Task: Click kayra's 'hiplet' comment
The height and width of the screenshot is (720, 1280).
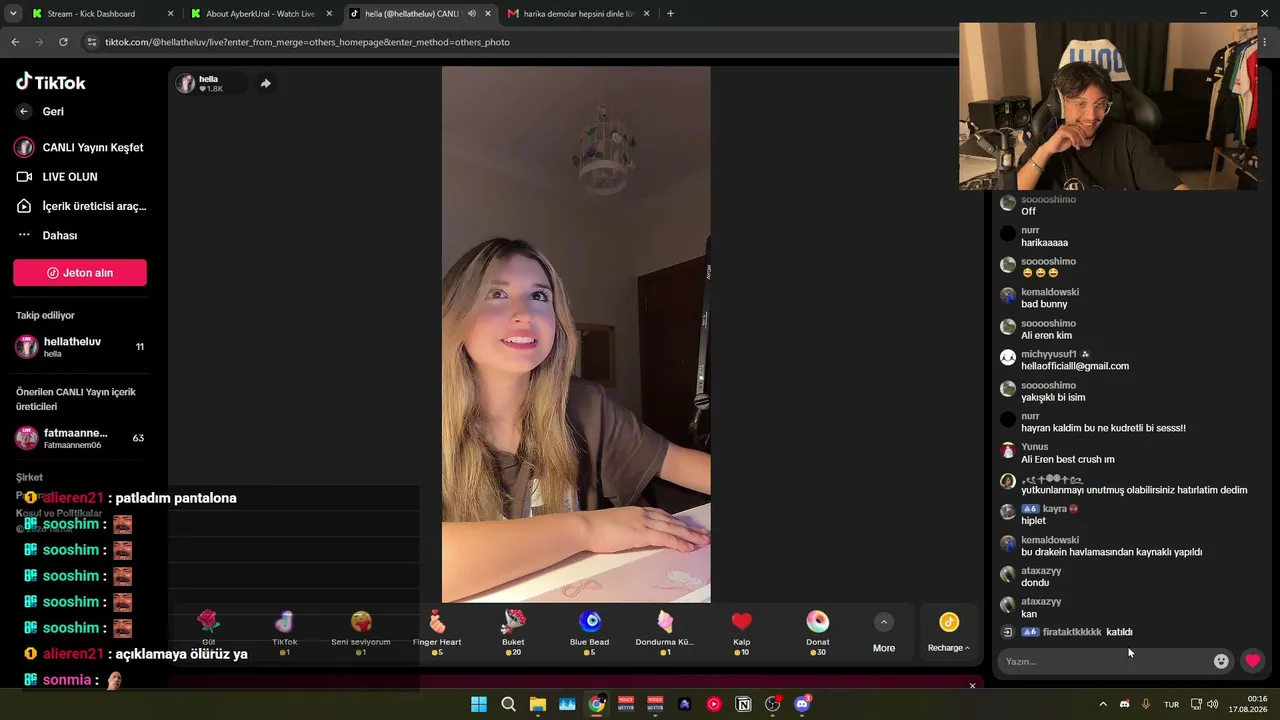Action: (x=1033, y=521)
